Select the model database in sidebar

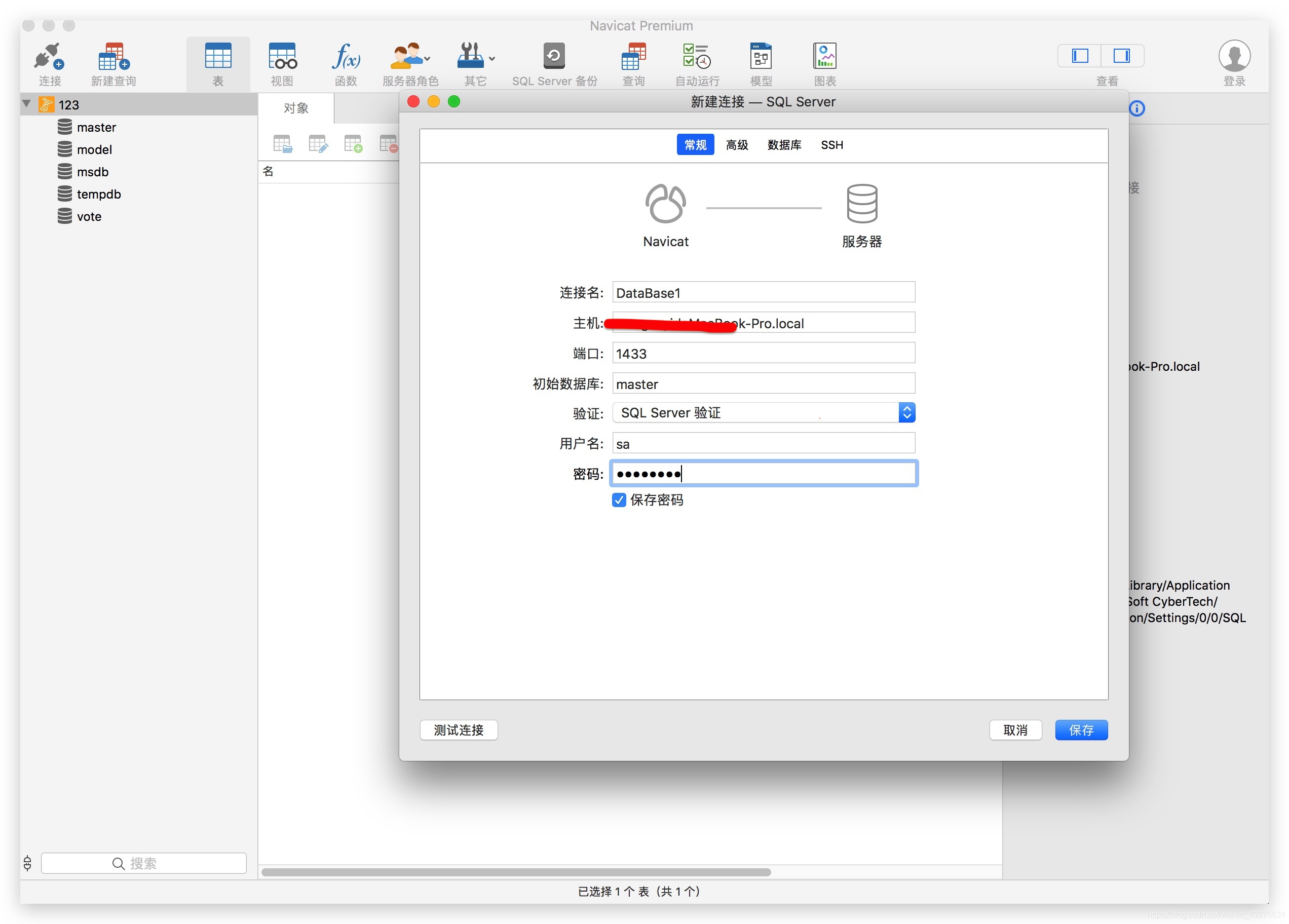94,149
